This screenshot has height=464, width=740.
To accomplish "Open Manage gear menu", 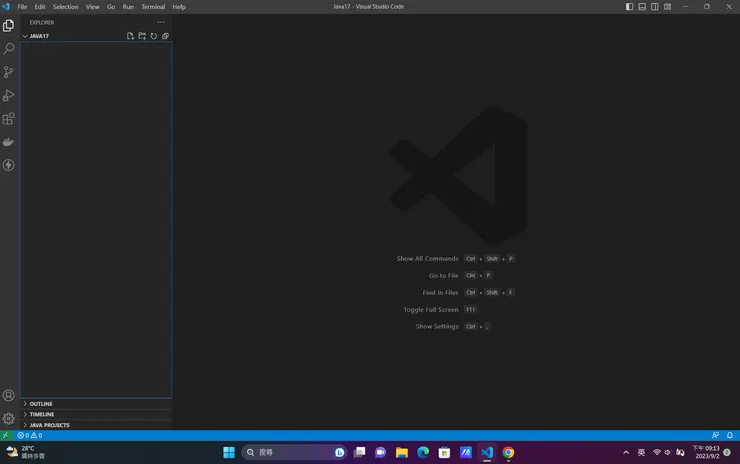I will 8,419.
